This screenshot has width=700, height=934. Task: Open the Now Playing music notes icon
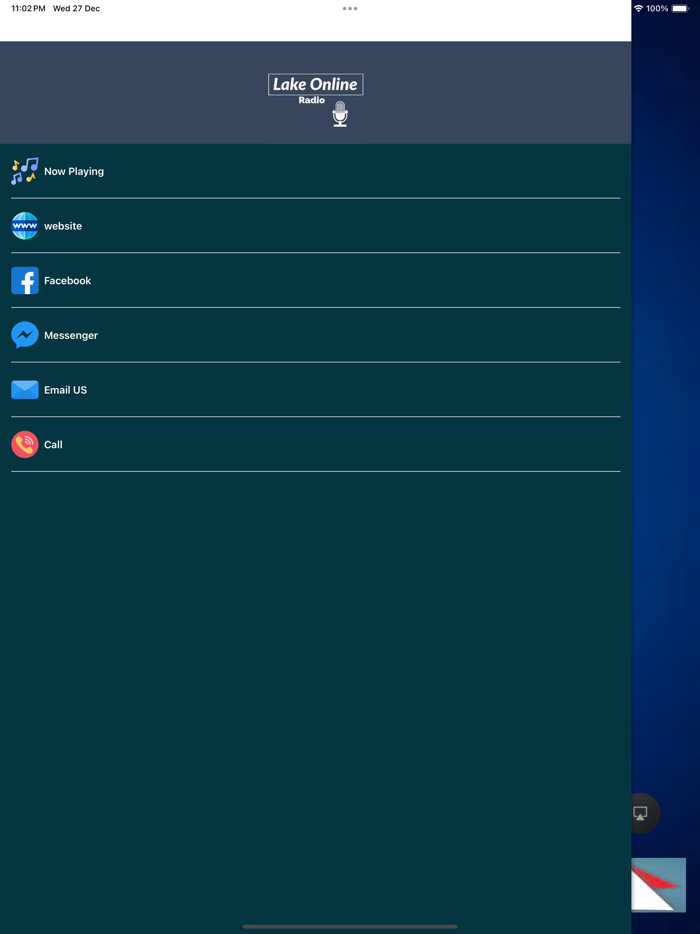(x=24, y=171)
